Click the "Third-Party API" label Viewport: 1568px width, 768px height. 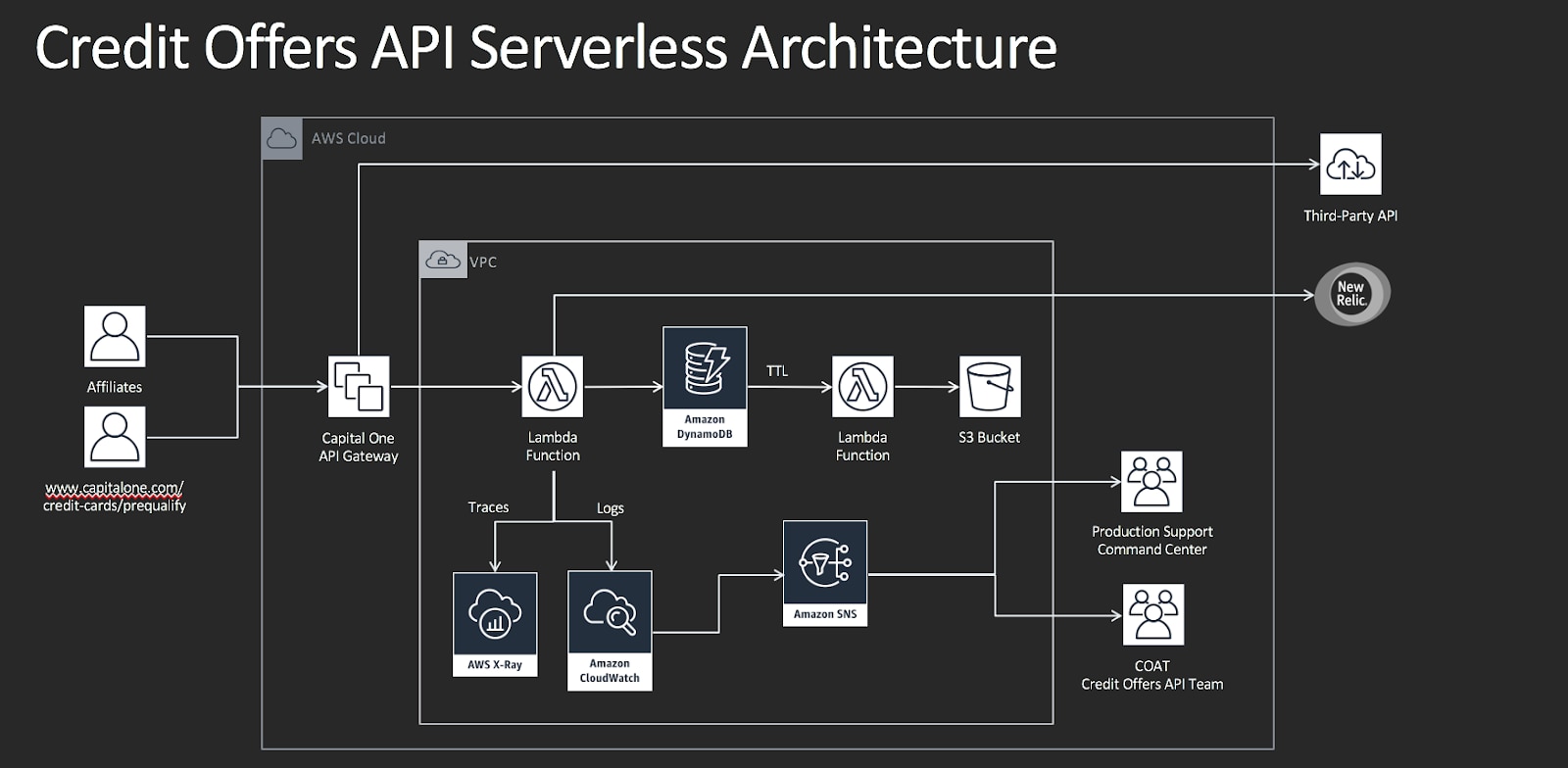[1350, 216]
